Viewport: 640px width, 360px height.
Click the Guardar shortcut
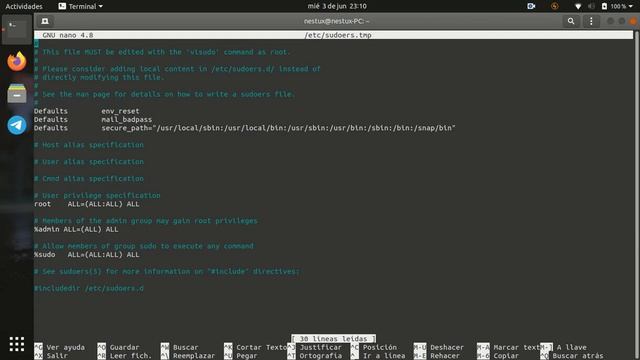tap(119, 347)
